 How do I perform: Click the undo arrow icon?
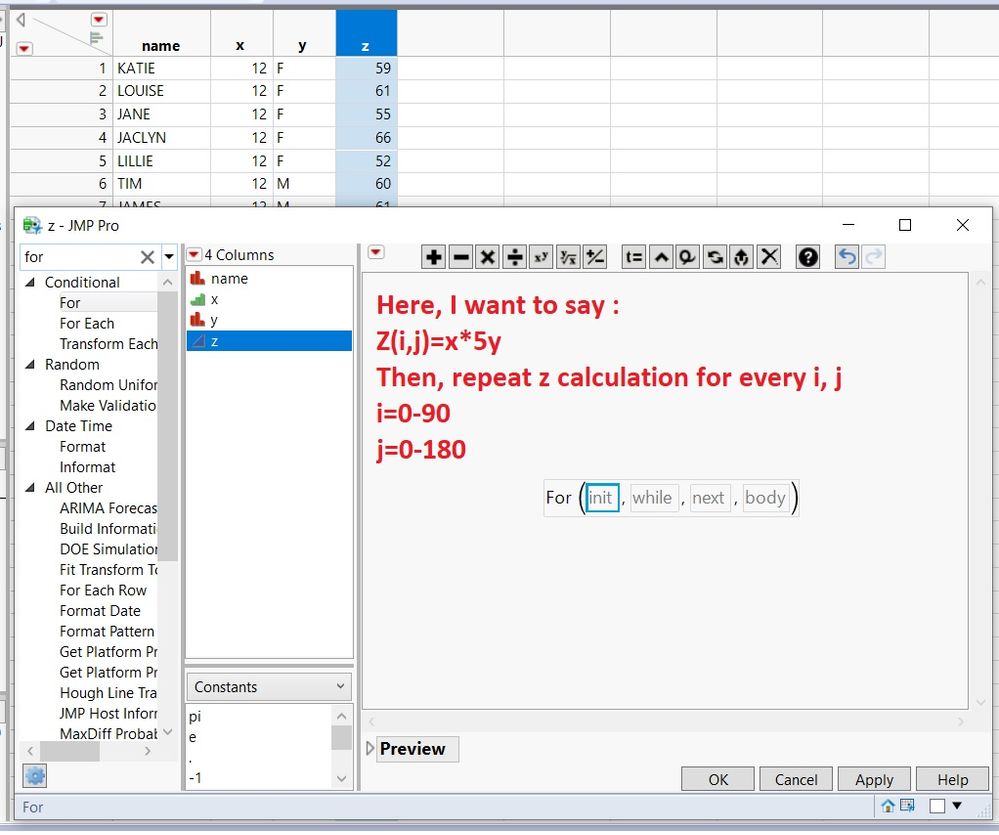click(x=847, y=257)
